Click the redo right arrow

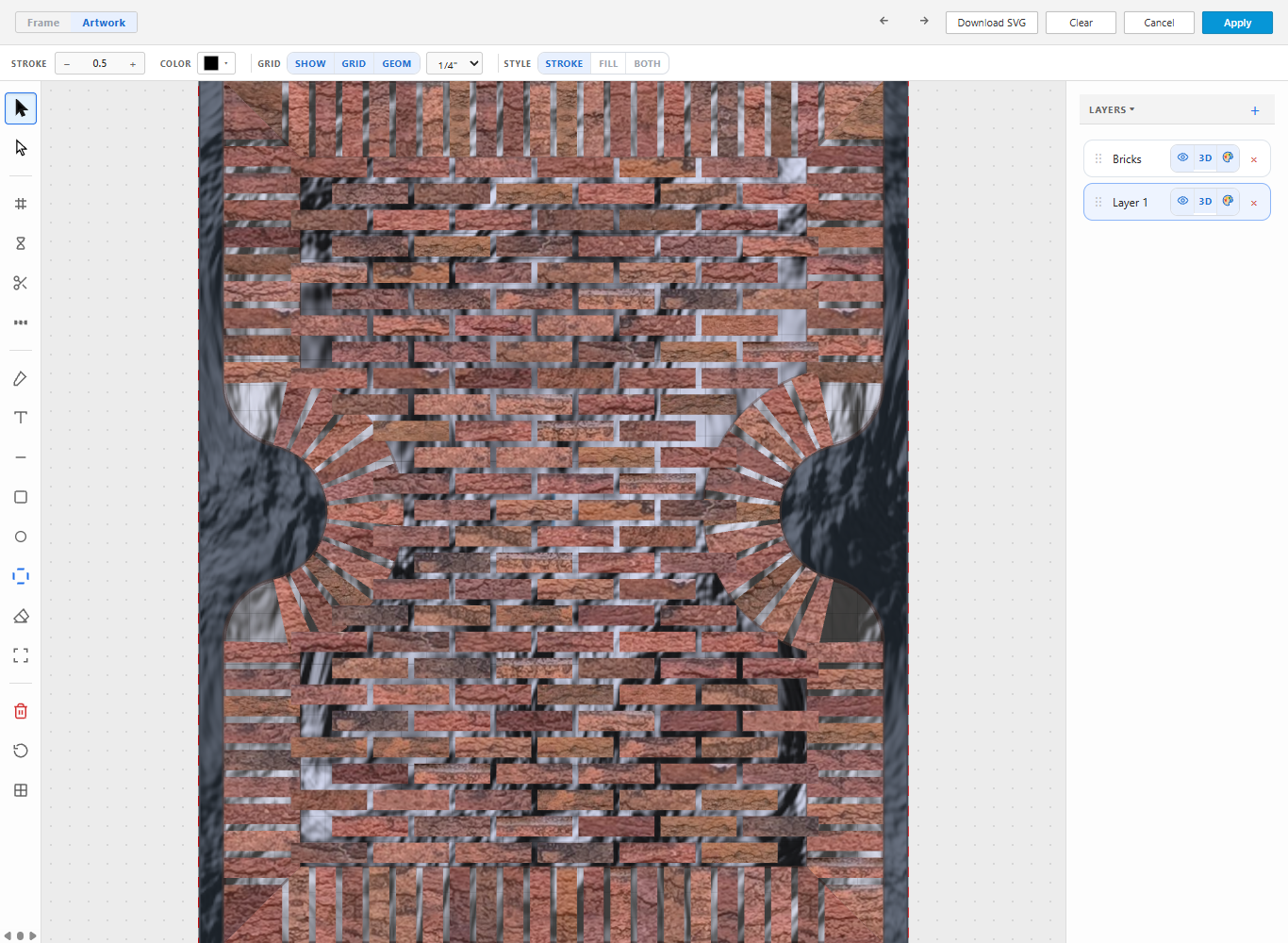tap(924, 21)
